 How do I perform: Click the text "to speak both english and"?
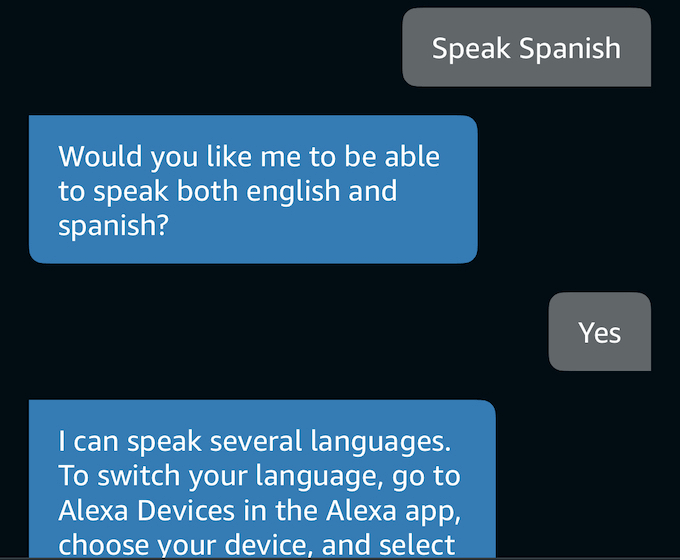[x=228, y=191]
